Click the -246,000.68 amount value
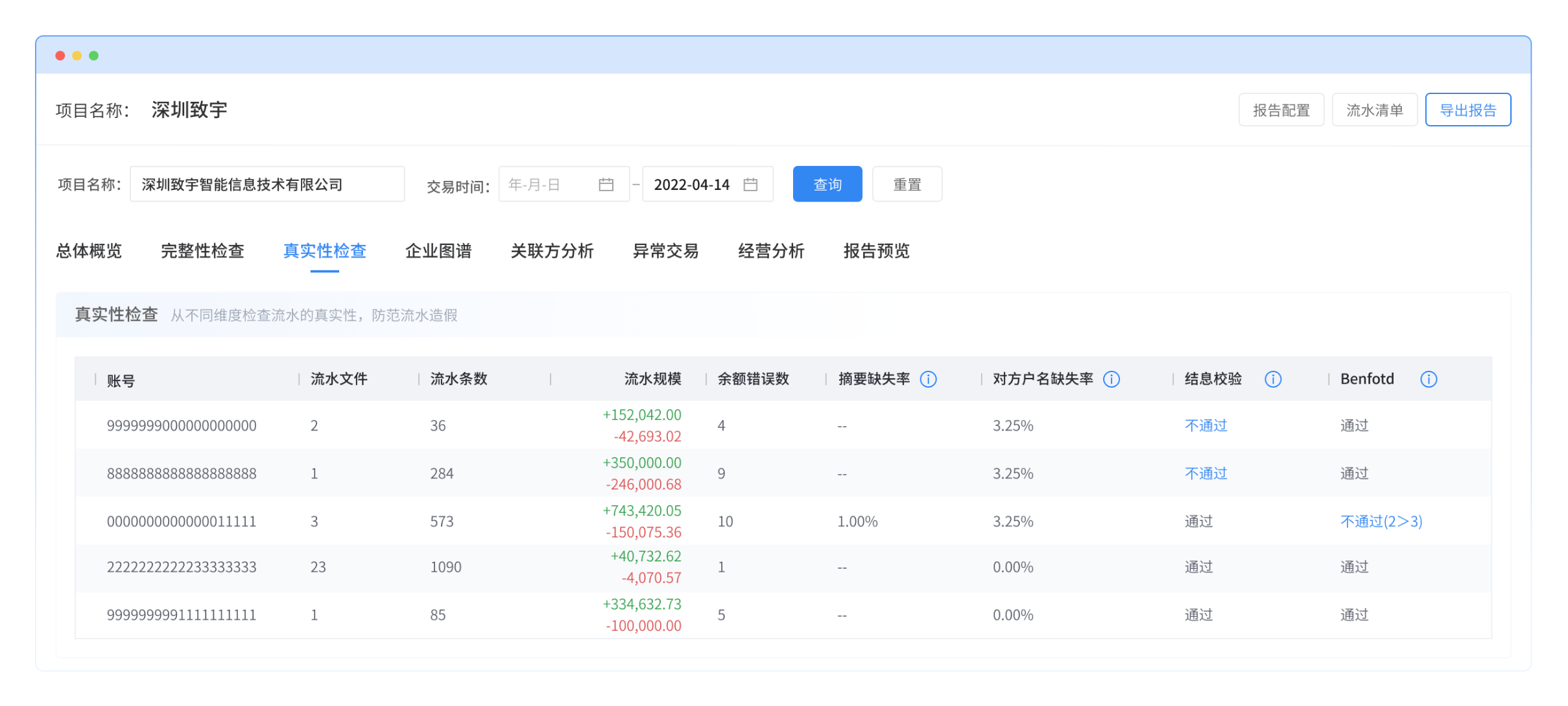1568x706 pixels. (x=643, y=485)
